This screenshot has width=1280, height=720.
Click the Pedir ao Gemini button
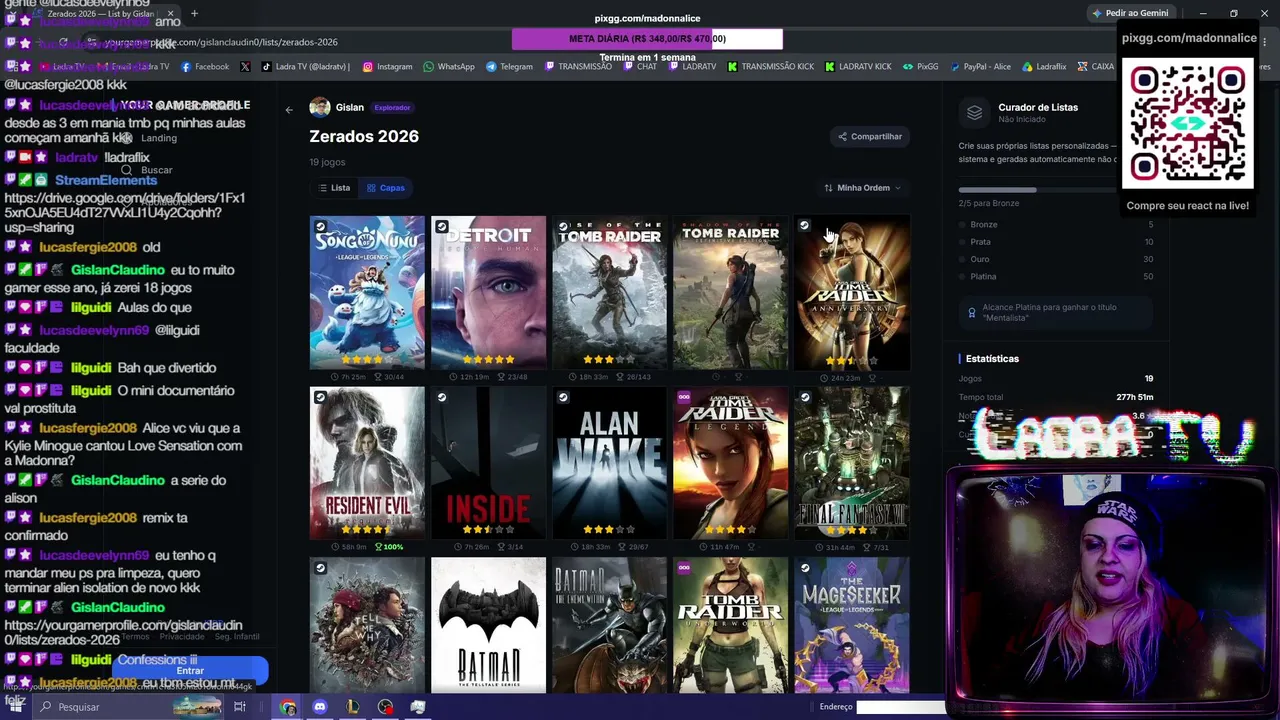point(1130,13)
